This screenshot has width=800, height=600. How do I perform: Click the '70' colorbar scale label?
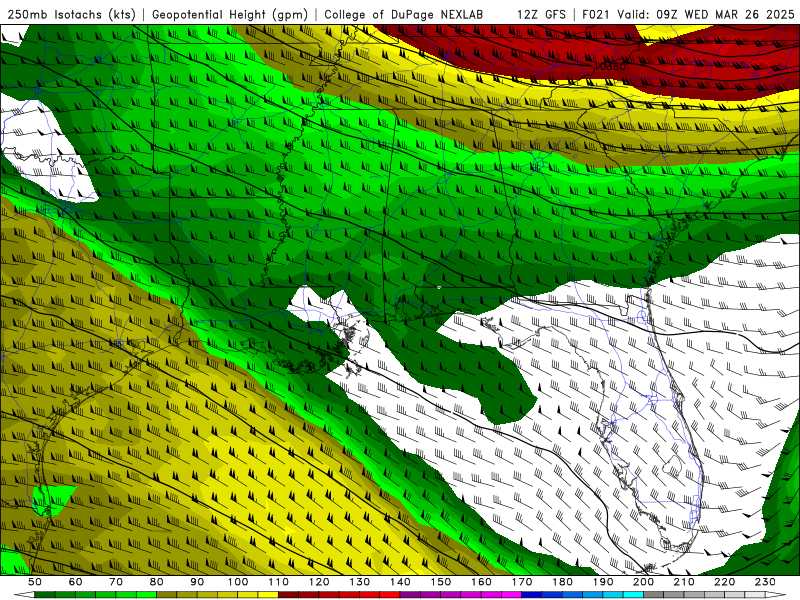point(116,582)
